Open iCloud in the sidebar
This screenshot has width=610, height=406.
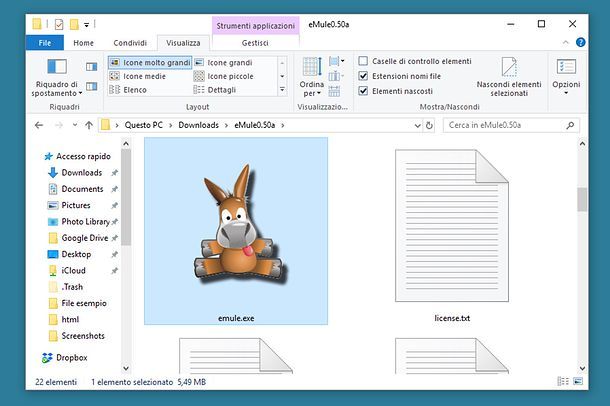67,271
